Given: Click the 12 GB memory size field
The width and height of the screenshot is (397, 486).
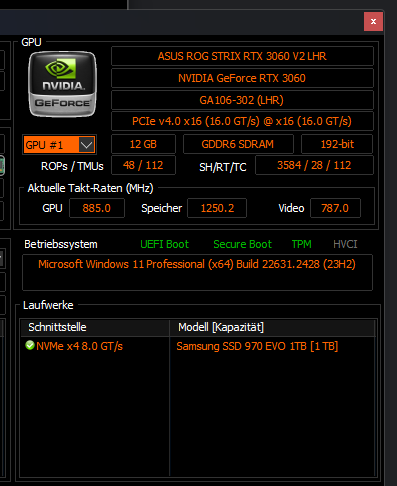Looking at the screenshot, I should [x=143, y=144].
